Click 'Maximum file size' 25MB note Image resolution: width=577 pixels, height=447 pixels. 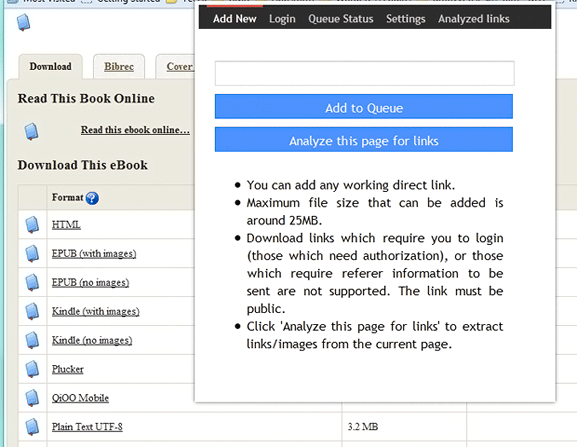click(375, 212)
